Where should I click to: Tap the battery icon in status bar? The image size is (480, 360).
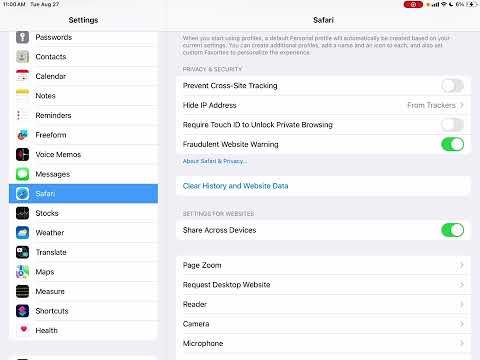pos(471,4)
